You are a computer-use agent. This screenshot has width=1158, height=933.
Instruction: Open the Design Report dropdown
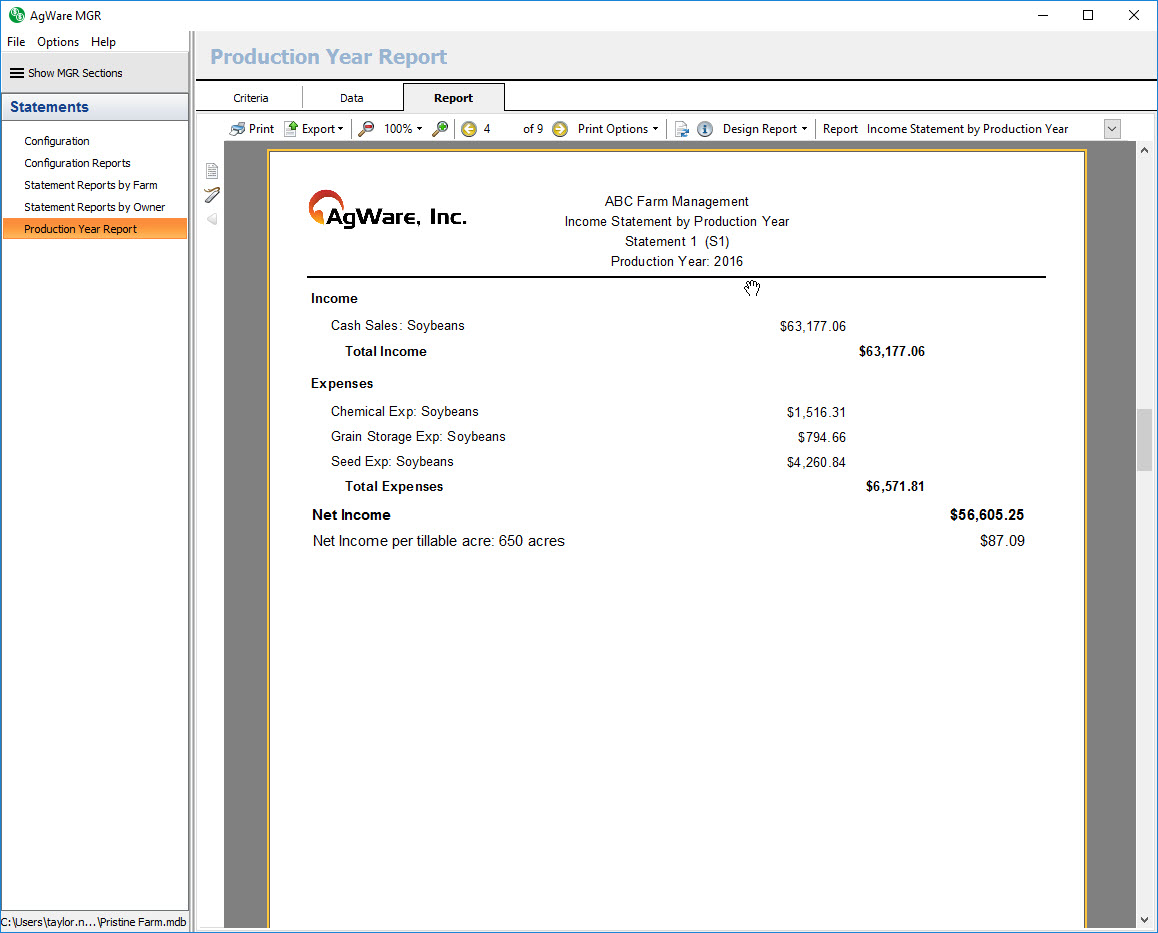tap(765, 129)
